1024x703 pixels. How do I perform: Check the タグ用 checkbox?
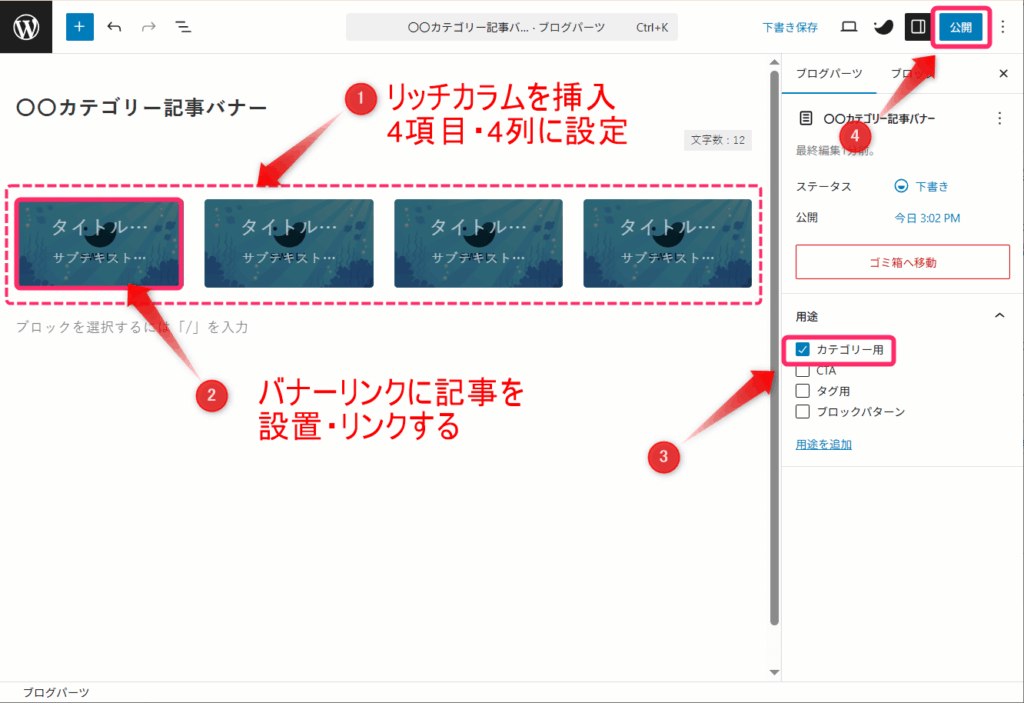pyautogui.click(x=803, y=391)
